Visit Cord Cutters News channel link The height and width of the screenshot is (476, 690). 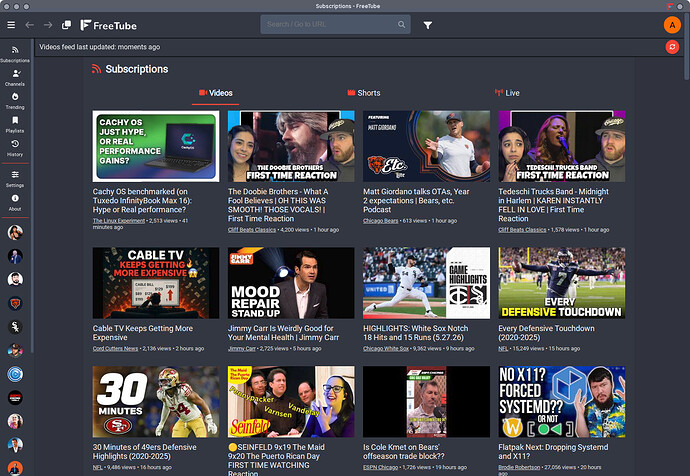[115, 348]
